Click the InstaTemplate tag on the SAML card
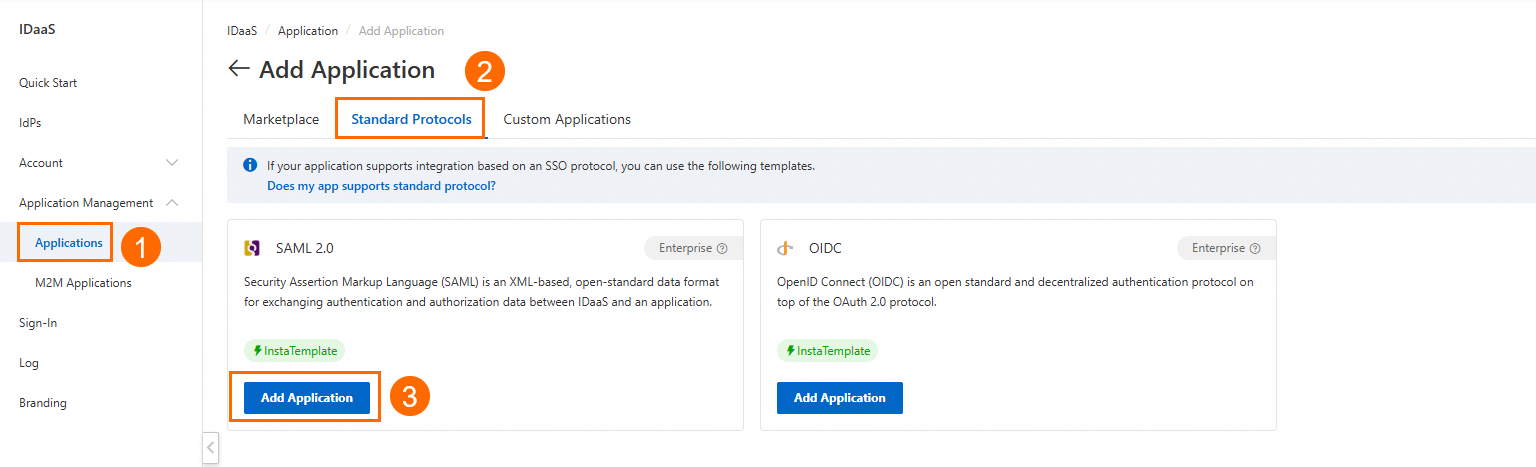1536x467 pixels. 295,351
